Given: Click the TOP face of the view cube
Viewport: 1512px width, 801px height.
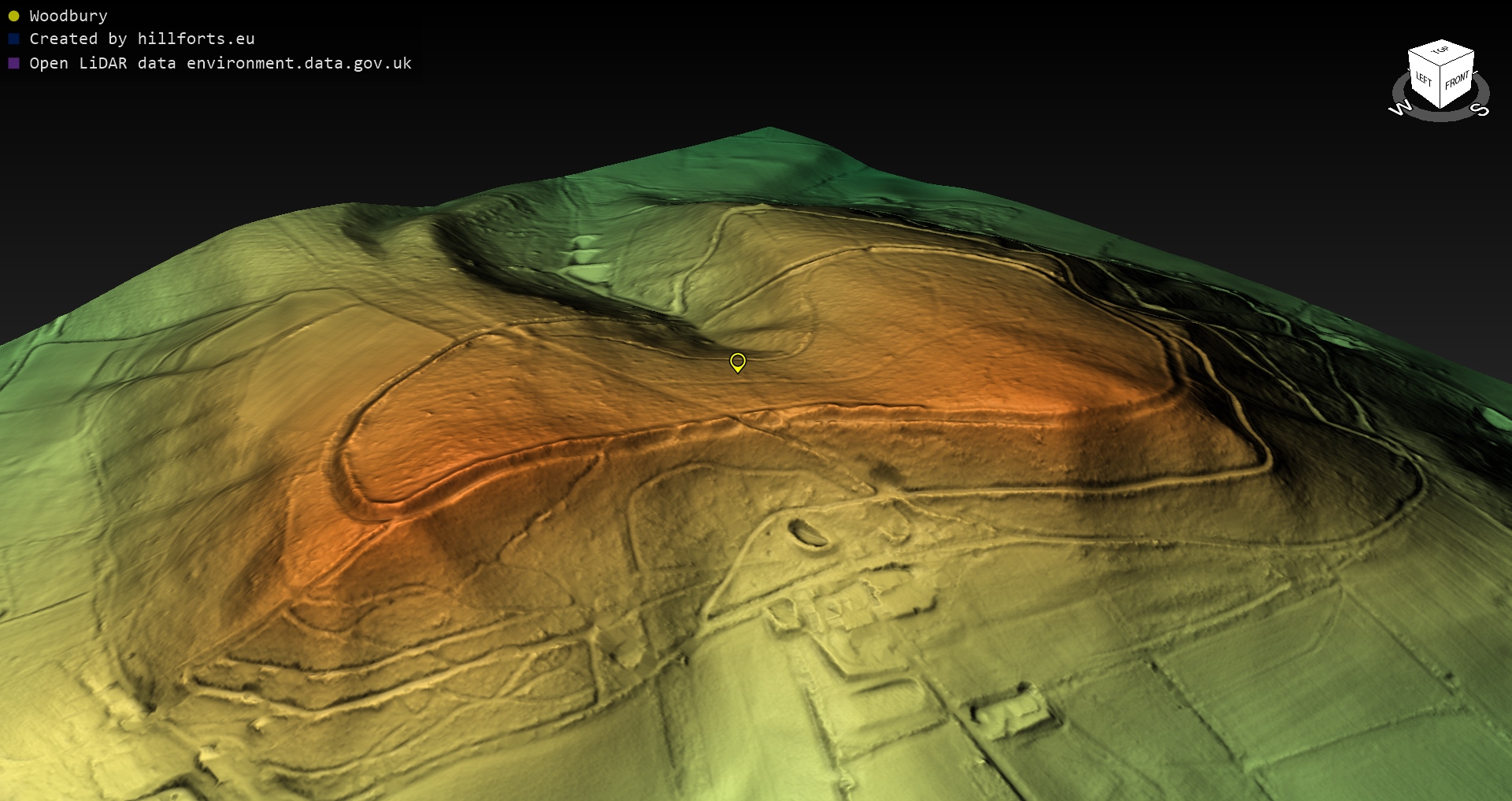Looking at the screenshot, I should point(1441,51).
